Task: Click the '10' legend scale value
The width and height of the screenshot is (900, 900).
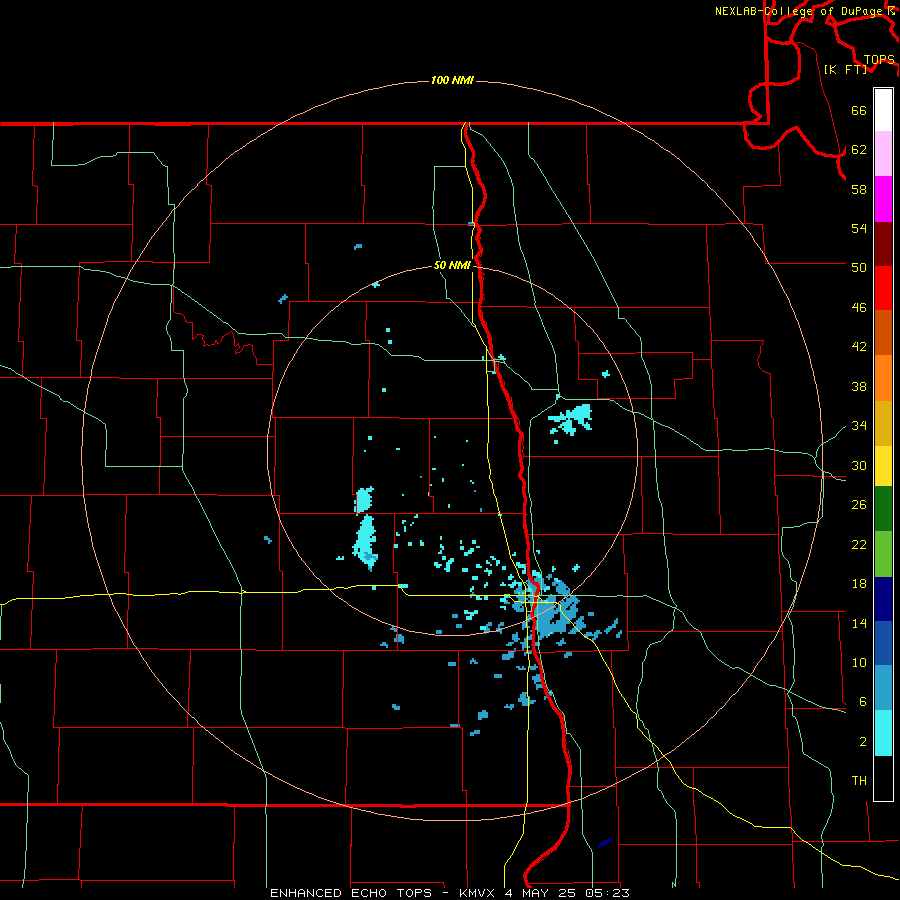Action: point(859,662)
